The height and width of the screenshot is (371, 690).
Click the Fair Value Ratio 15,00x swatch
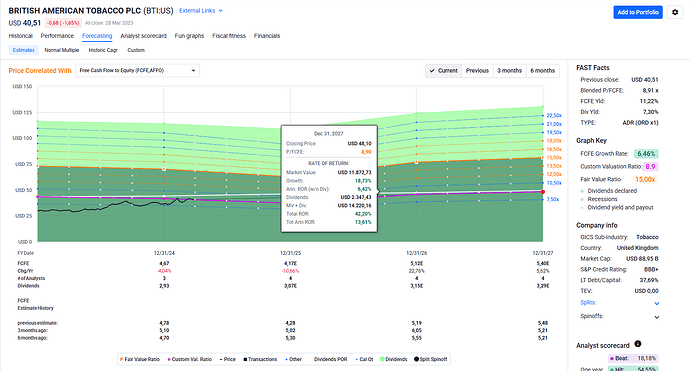tap(646, 179)
